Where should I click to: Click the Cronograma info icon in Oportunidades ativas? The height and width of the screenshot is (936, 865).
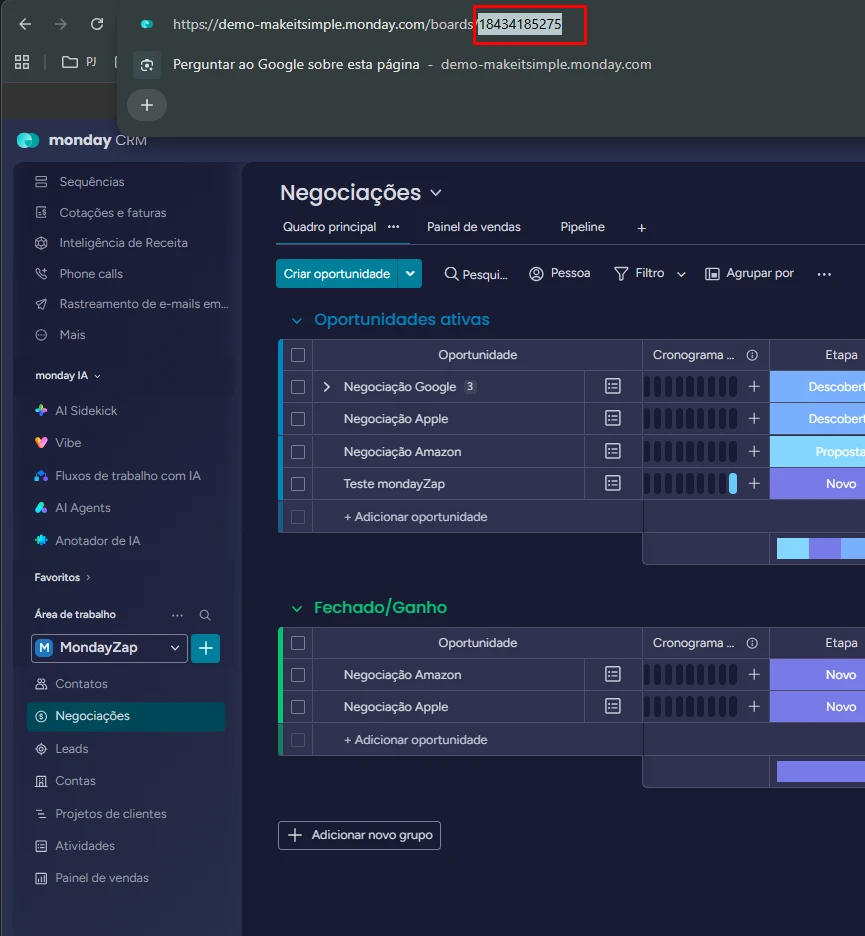[752, 355]
